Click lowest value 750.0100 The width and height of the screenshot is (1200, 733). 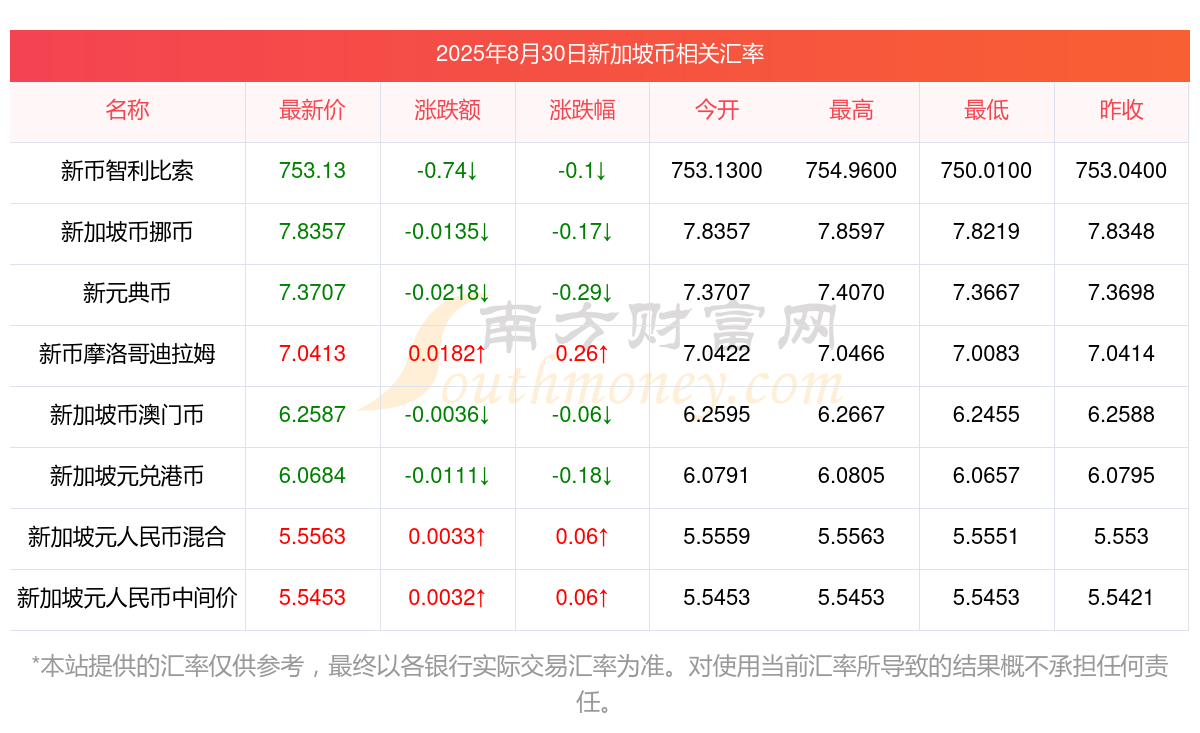[x=986, y=171]
